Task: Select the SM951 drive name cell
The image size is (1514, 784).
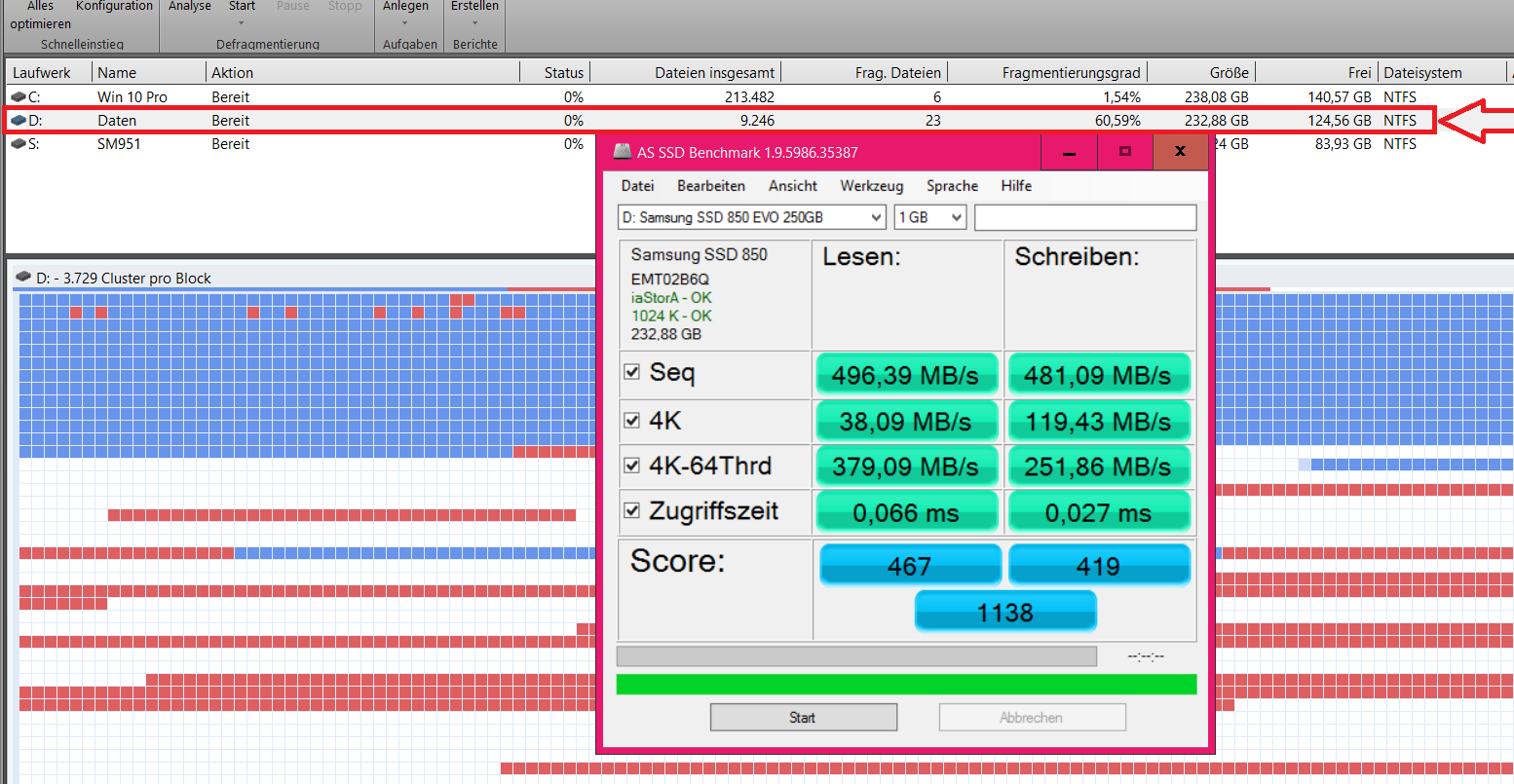Action: point(119,143)
